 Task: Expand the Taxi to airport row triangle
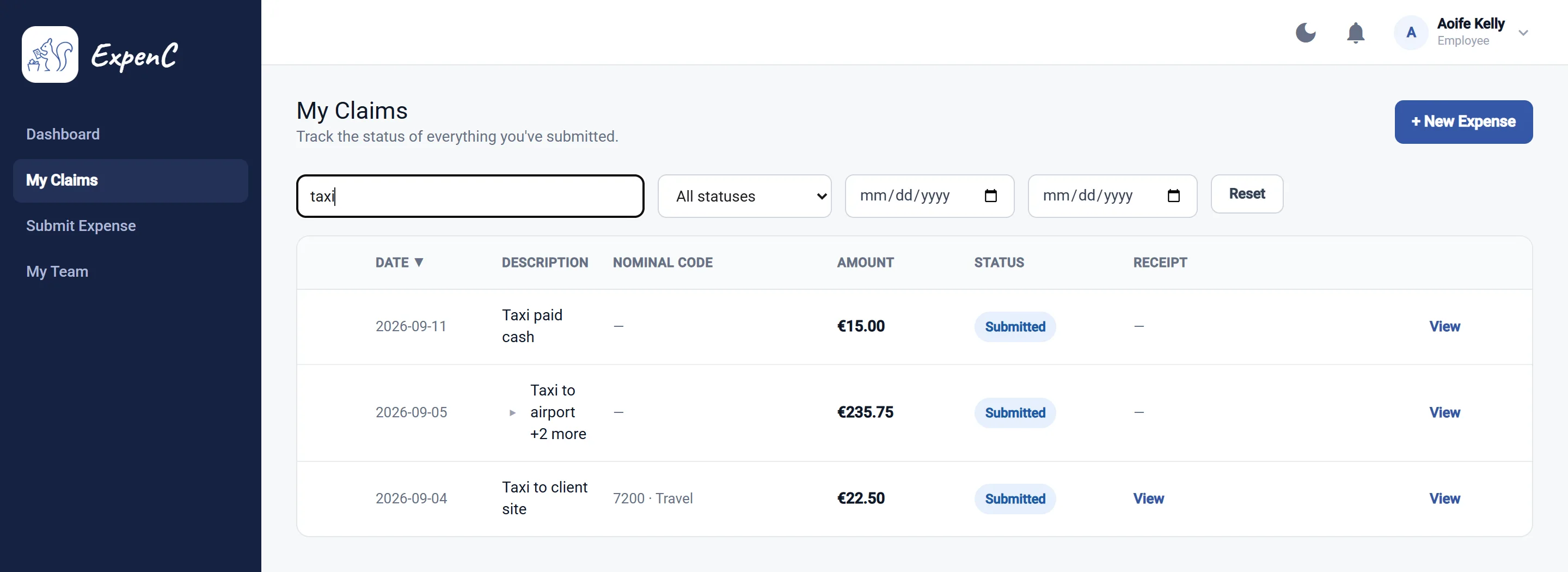click(512, 413)
